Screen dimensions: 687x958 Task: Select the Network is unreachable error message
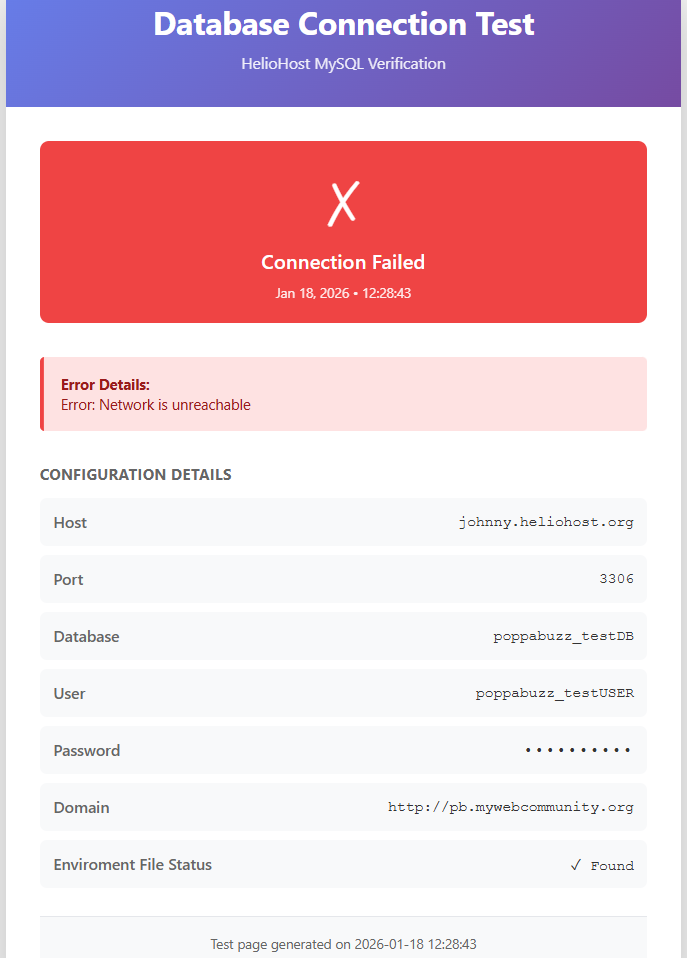156,405
